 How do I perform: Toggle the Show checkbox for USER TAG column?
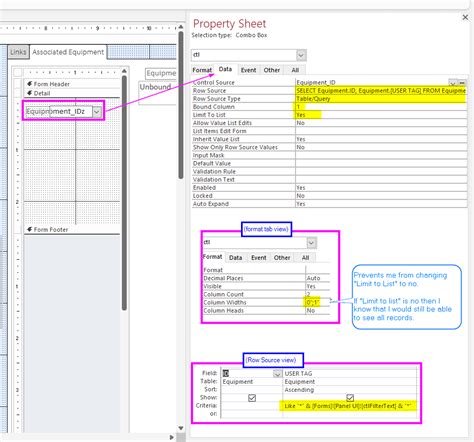point(350,398)
